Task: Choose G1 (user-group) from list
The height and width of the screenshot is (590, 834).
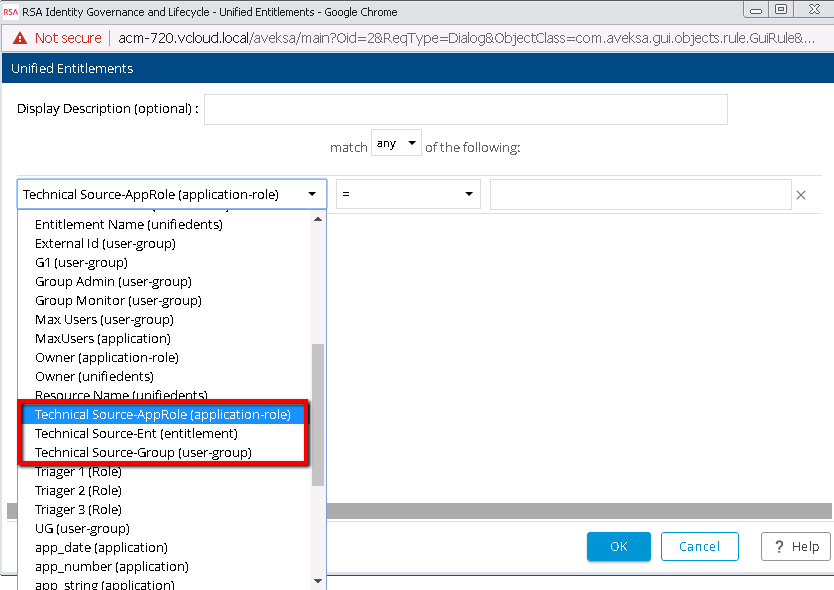Action: [81, 263]
